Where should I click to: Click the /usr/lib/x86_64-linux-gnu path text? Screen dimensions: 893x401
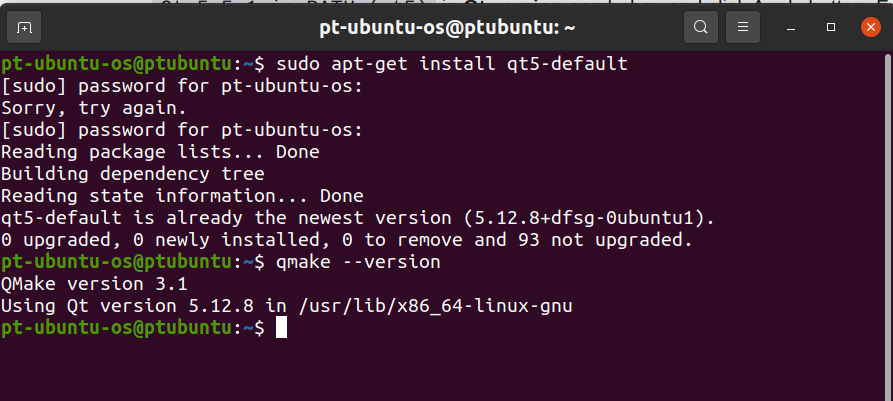coord(435,306)
